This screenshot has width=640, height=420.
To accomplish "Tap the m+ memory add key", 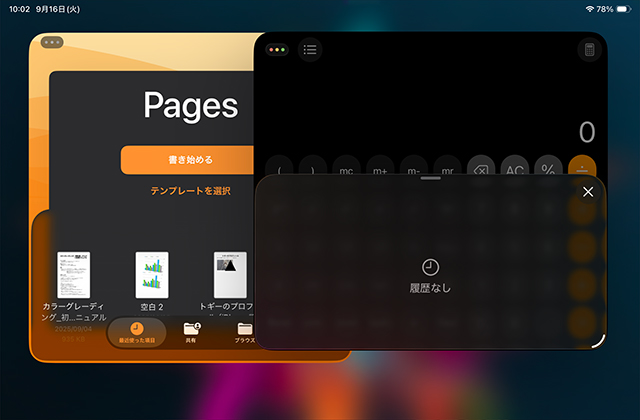I will (380, 165).
